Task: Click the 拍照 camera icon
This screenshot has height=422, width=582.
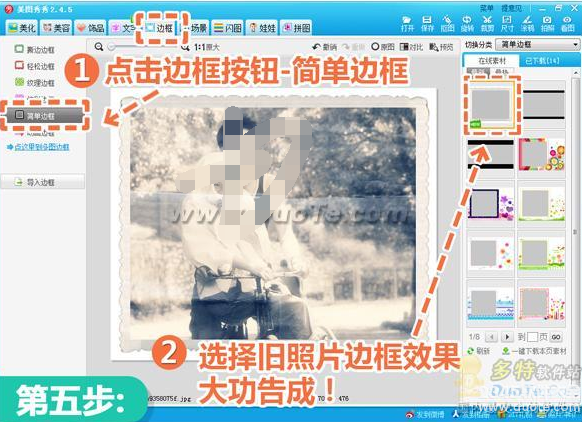Action: click(547, 23)
